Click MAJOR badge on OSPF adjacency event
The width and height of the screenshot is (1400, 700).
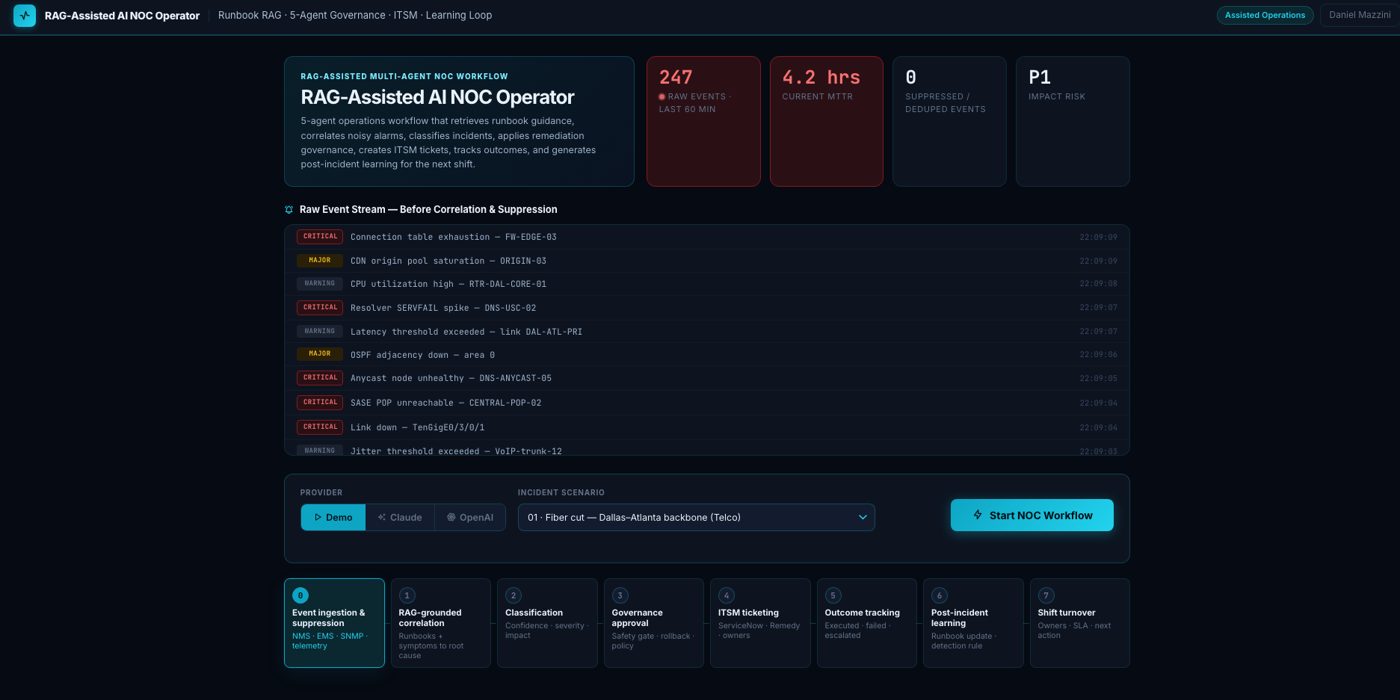[320, 354]
